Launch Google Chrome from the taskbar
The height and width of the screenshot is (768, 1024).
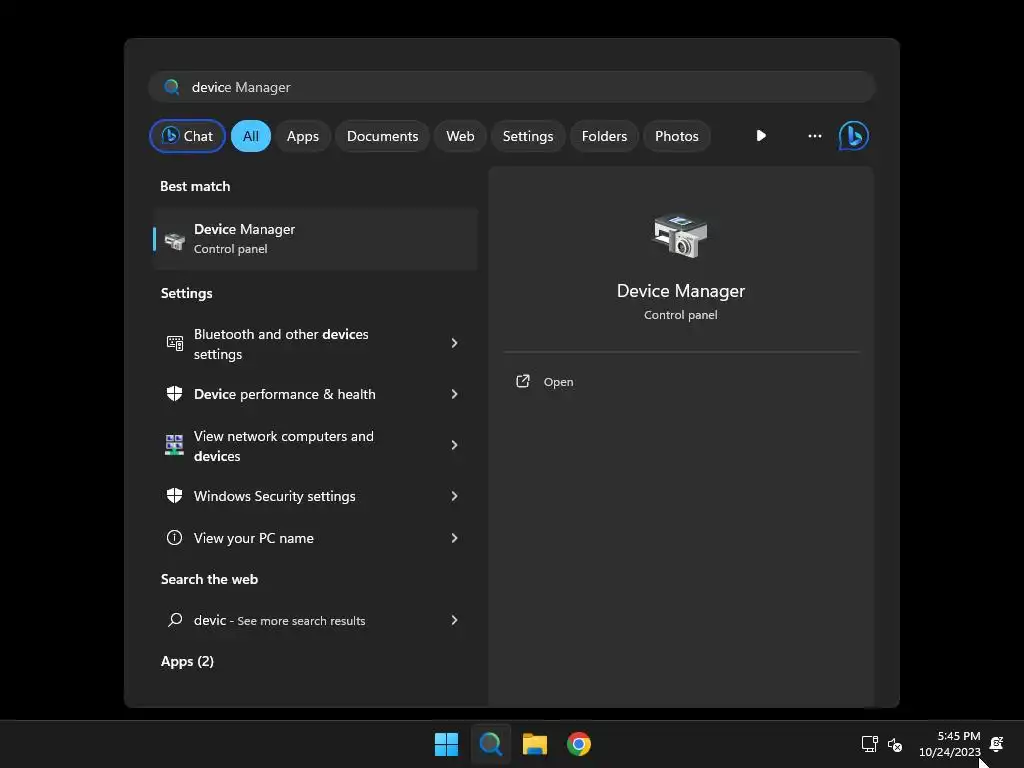click(x=579, y=744)
